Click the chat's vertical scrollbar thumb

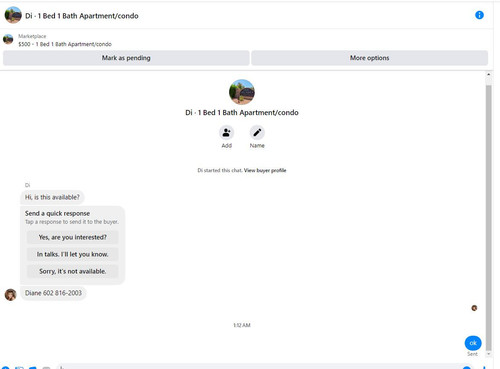tap(488, 218)
